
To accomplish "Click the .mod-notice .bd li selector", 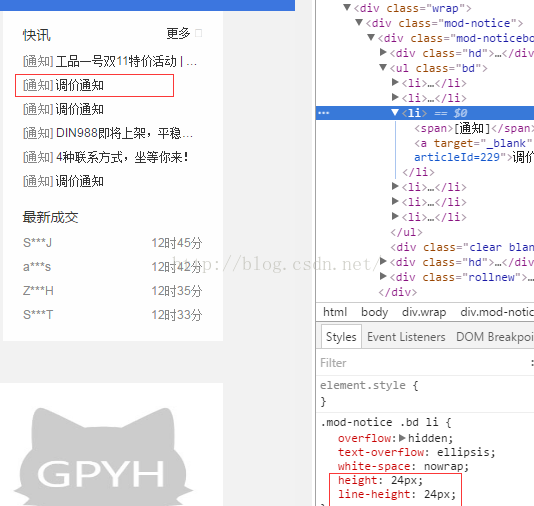I will pyautogui.click(x=379, y=422).
